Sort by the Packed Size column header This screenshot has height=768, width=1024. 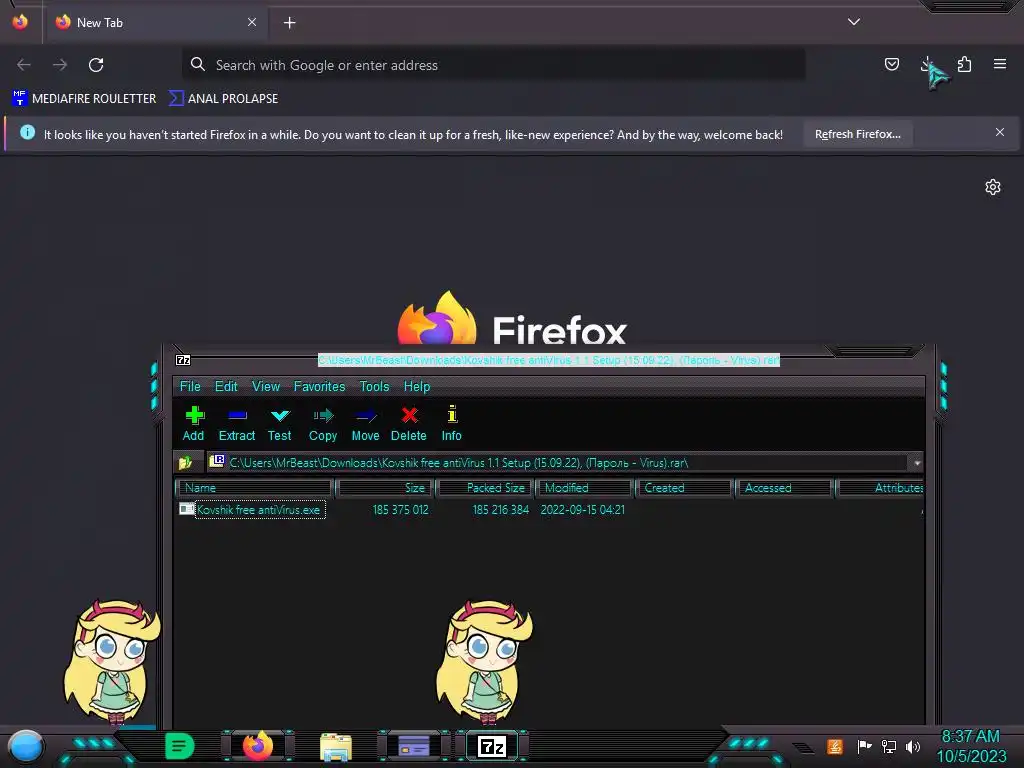[x=485, y=488]
